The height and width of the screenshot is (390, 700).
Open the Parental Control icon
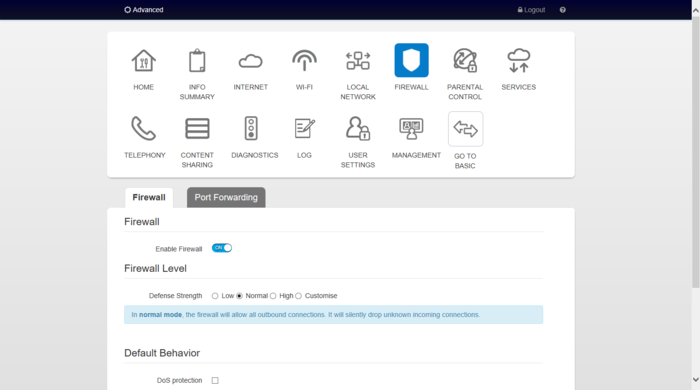pos(465,61)
